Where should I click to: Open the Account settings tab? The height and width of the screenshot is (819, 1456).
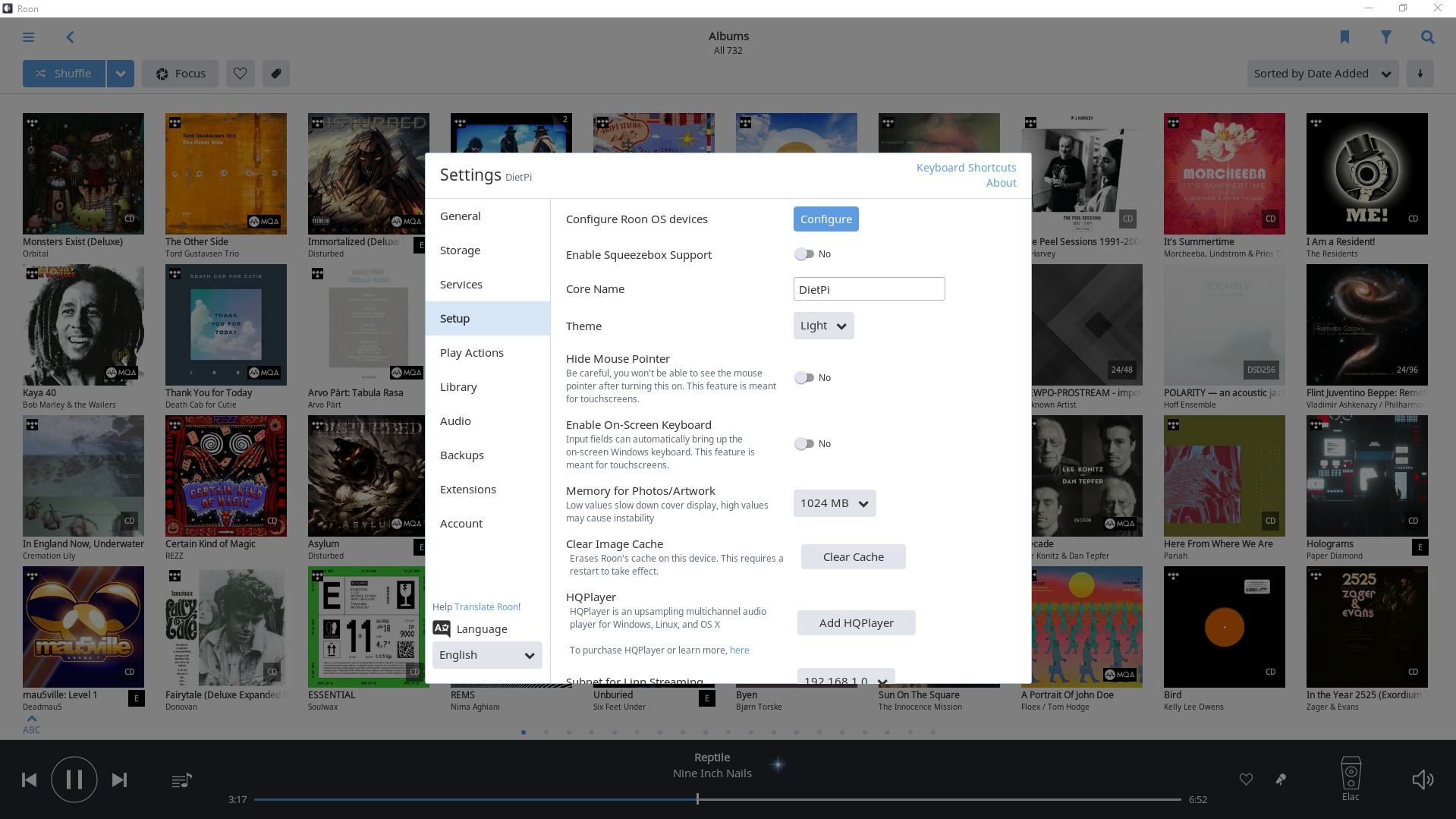(x=487, y=524)
